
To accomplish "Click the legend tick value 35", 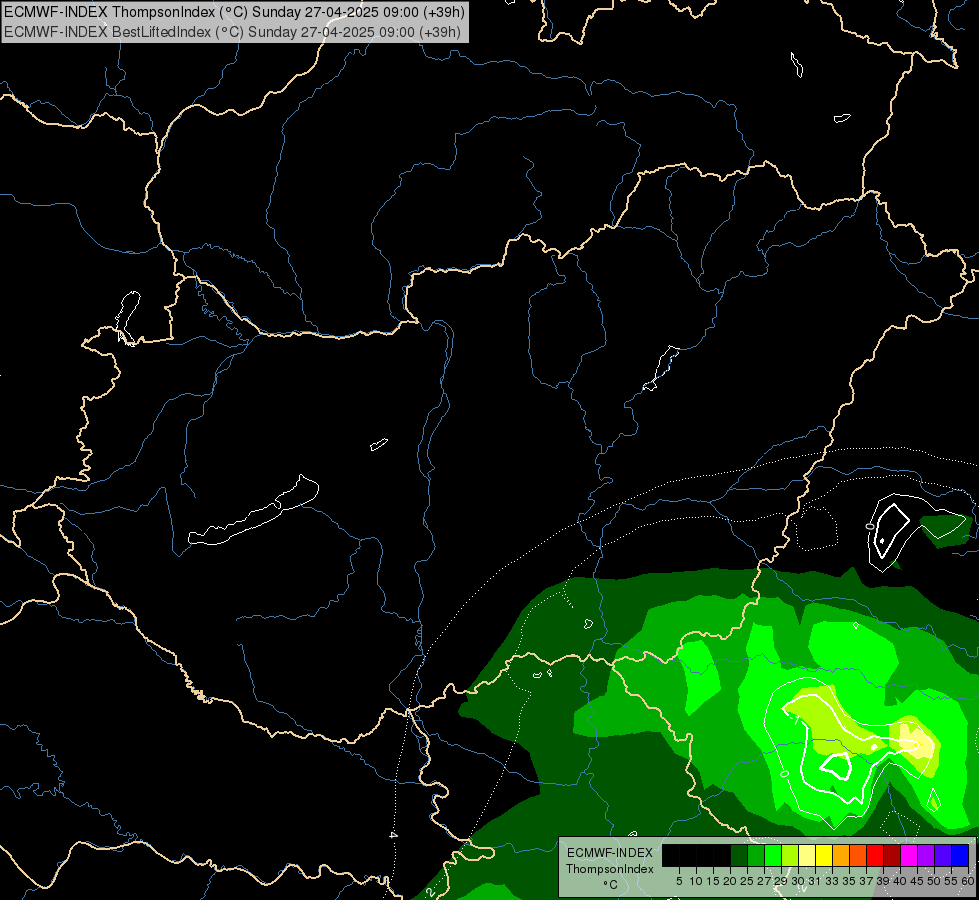I will [x=849, y=881].
